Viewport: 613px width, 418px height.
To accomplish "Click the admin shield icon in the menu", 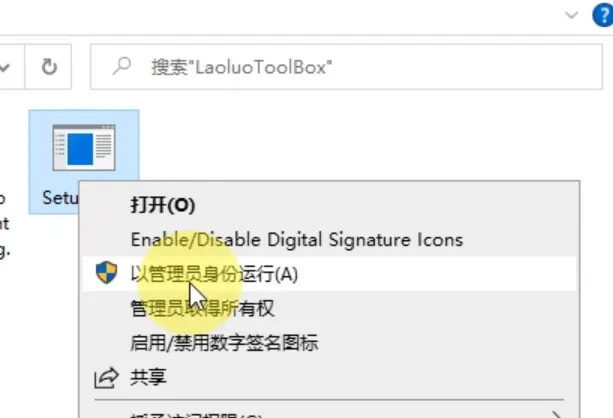I will [x=106, y=273].
